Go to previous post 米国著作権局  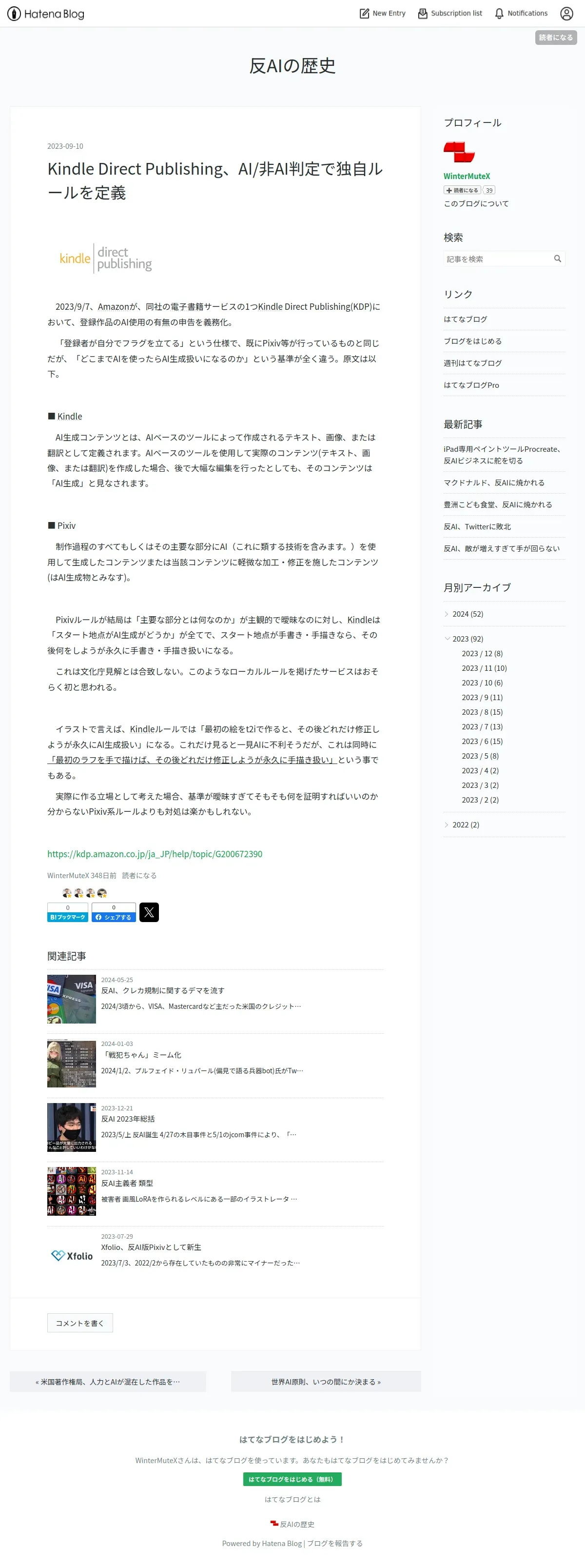tap(108, 1382)
